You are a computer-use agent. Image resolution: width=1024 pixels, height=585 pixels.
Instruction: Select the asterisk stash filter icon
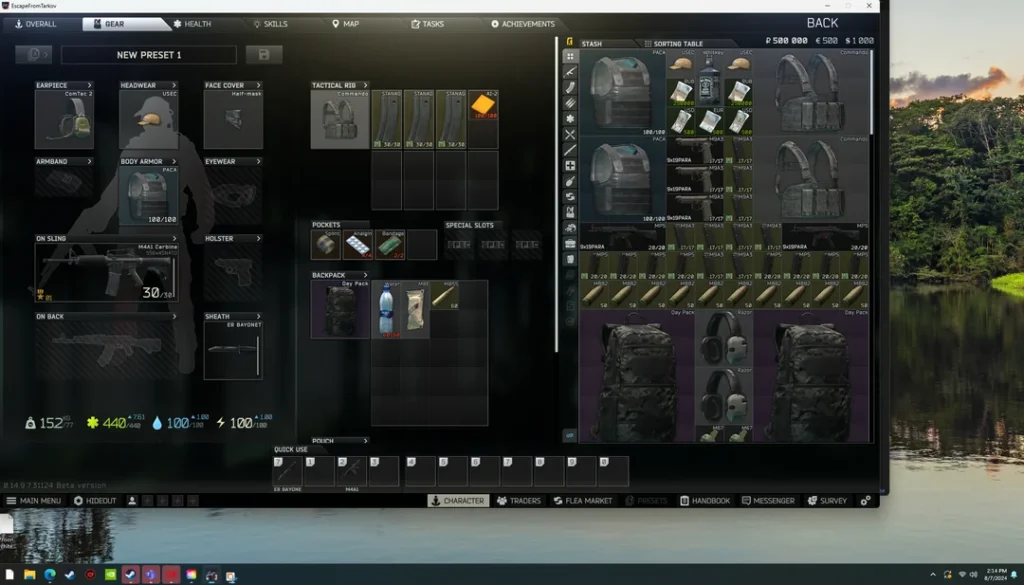[569, 119]
